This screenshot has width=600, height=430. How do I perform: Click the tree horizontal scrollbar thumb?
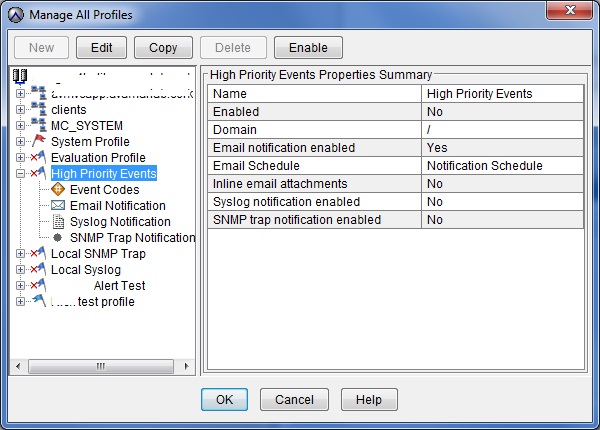101,366
